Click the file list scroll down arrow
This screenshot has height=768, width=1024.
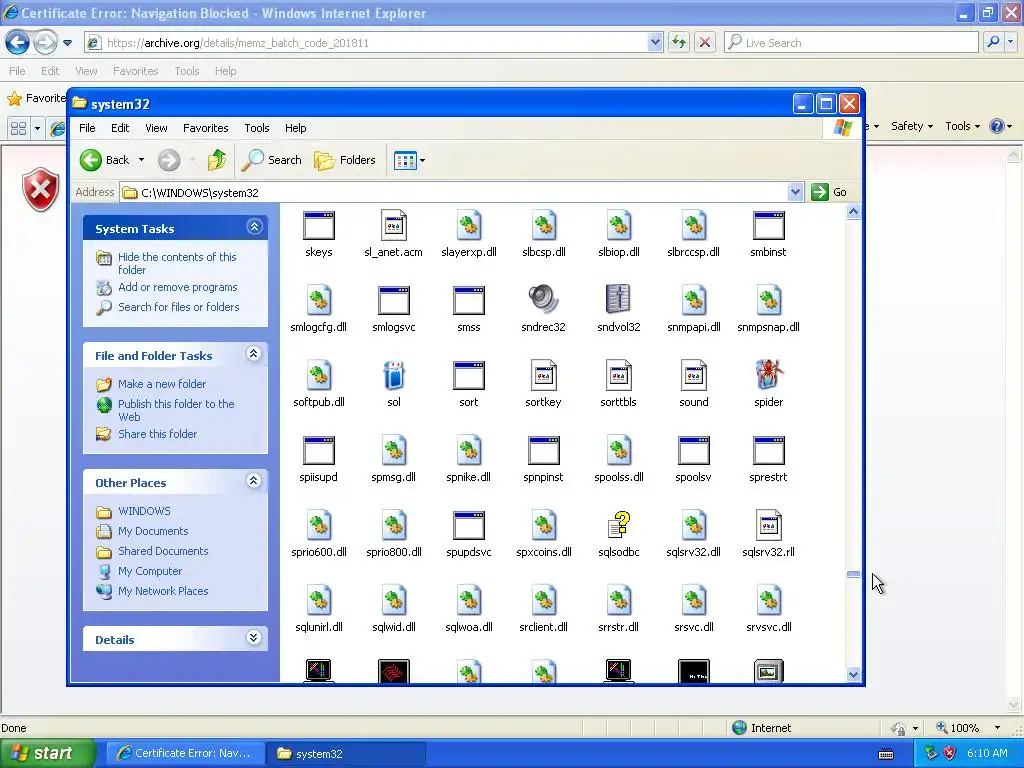pyautogui.click(x=853, y=675)
